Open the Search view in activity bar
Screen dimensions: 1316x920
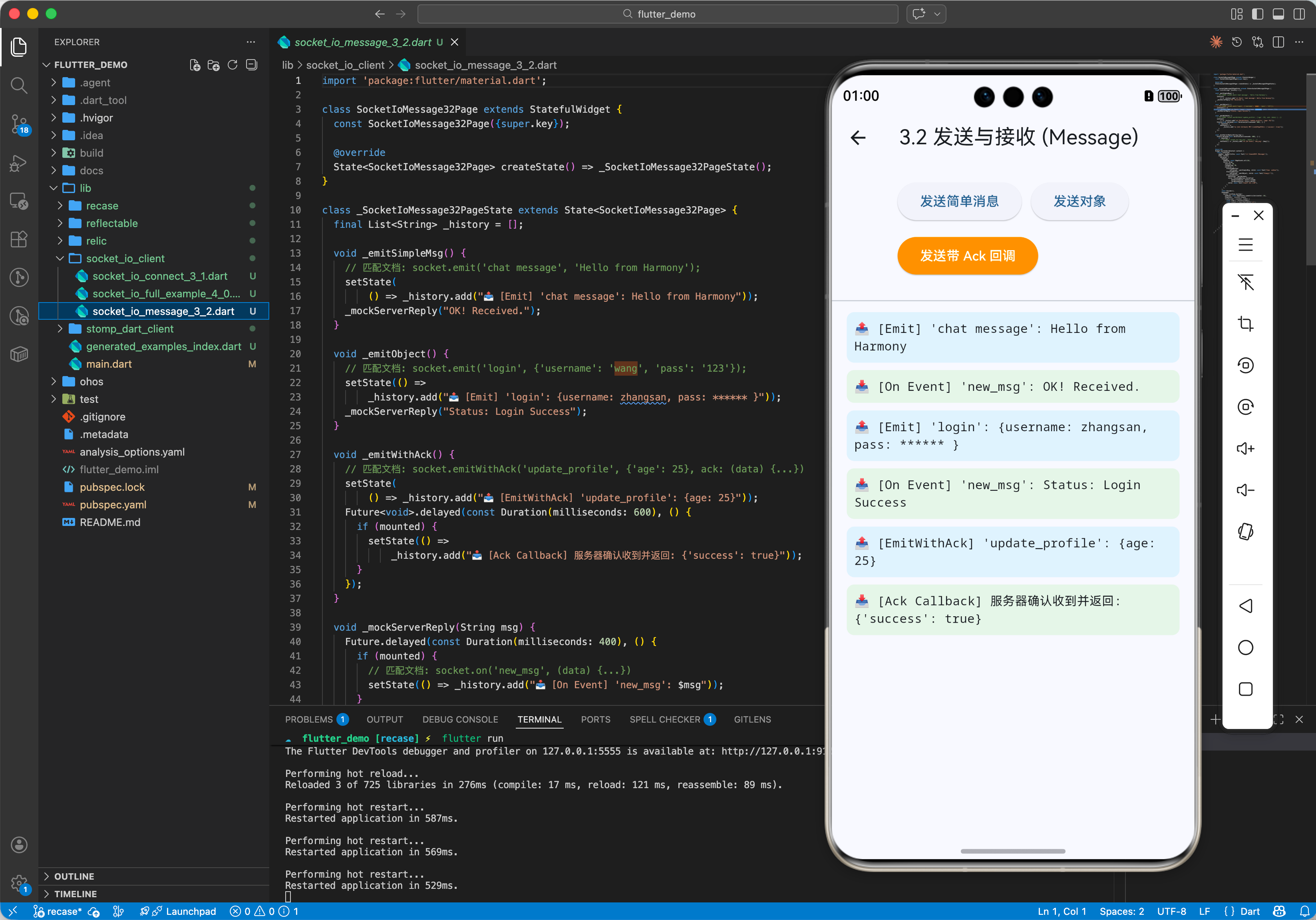[x=19, y=86]
